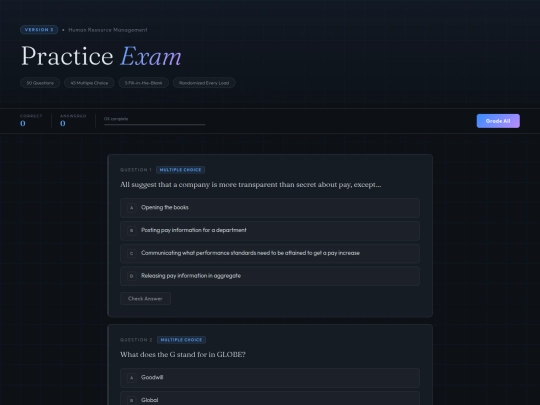The height and width of the screenshot is (405, 540).
Task: Choose option B Posting pay information for a department
Action: pyautogui.click(x=270, y=230)
